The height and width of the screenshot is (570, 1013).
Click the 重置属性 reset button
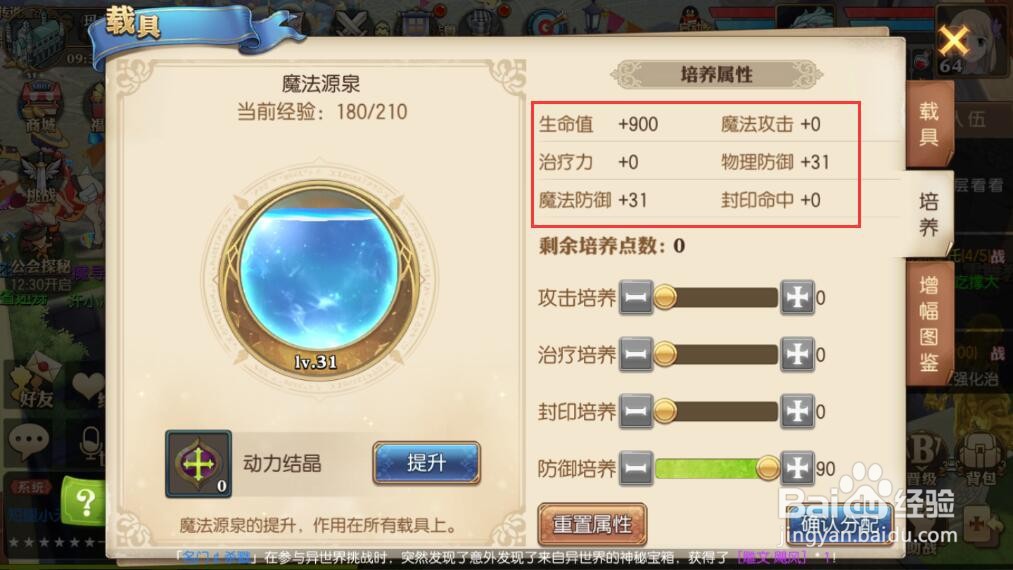592,524
